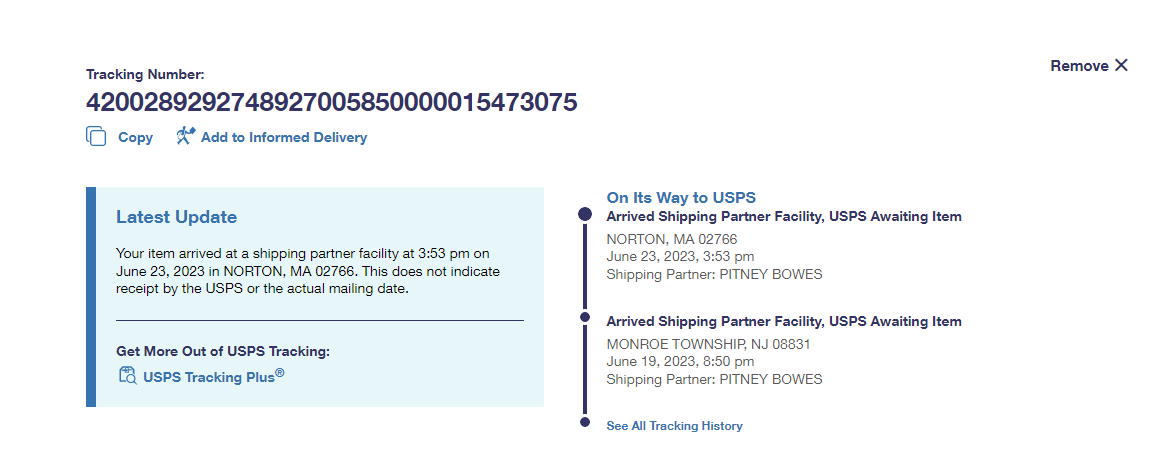The height and width of the screenshot is (461, 1157).
Task: Expand See All Tracking History
Action: click(674, 426)
